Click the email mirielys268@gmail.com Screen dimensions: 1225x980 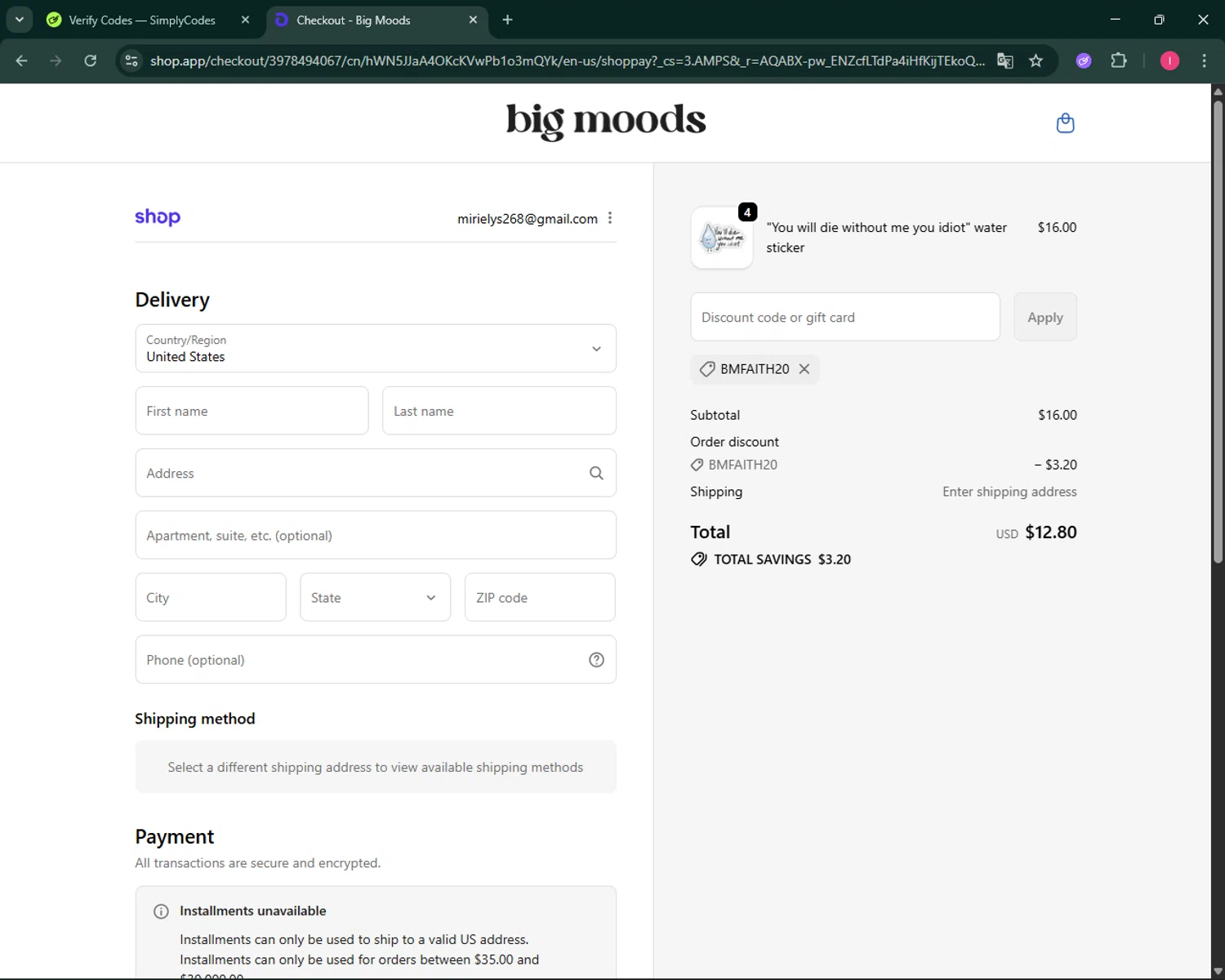tap(528, 219)
